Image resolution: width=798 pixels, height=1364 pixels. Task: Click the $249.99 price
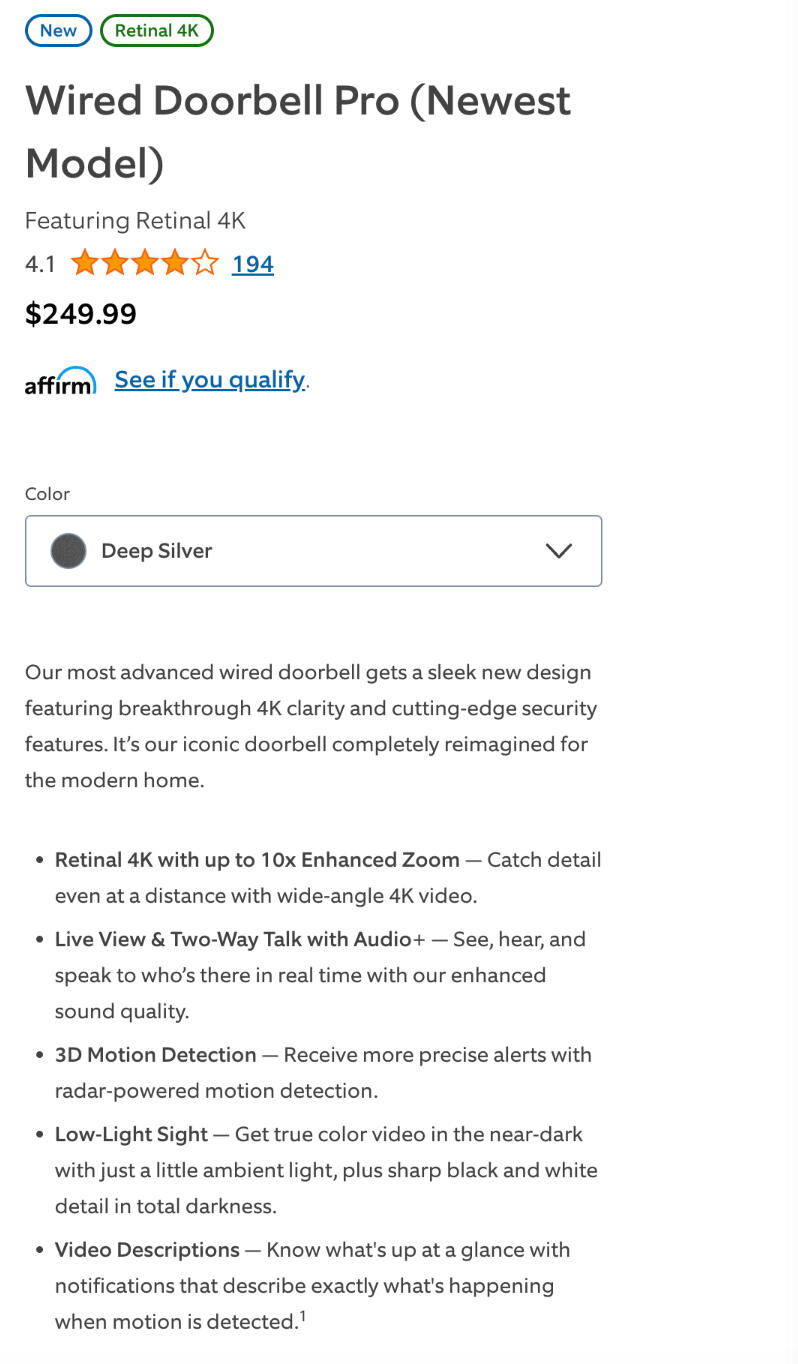pos(80,314)
